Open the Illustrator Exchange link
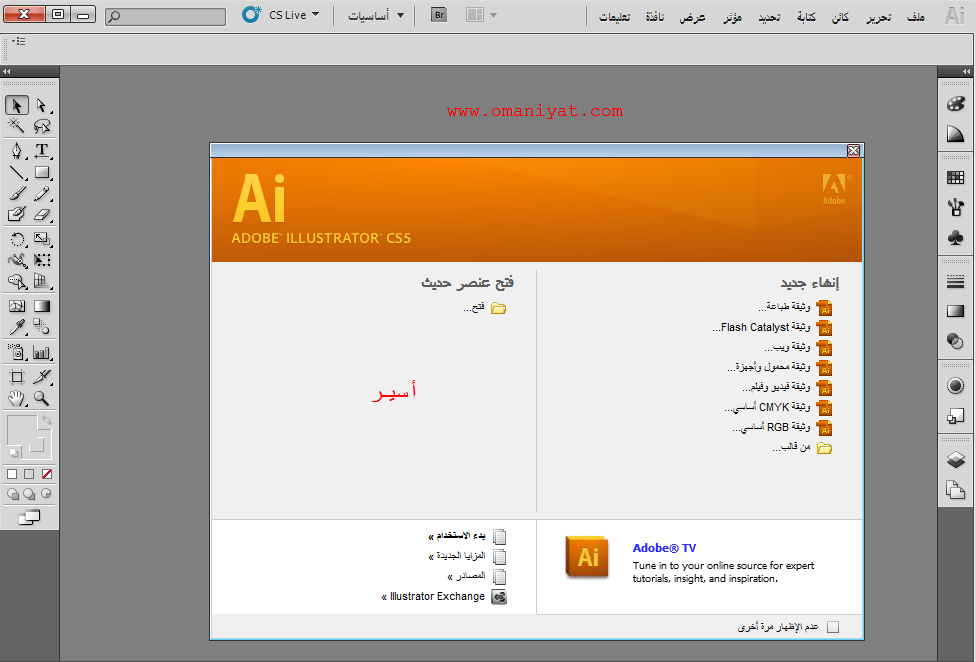976x662 pixels. [444, 597]
